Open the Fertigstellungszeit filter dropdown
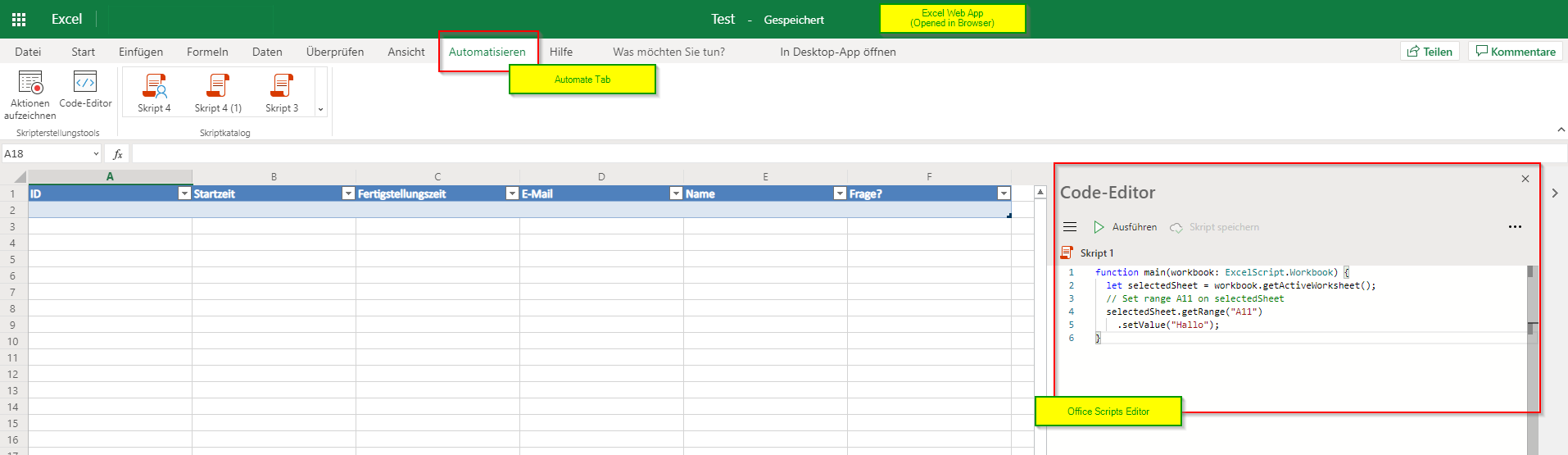The image size is (1568, 455). (x=512, y=193)
